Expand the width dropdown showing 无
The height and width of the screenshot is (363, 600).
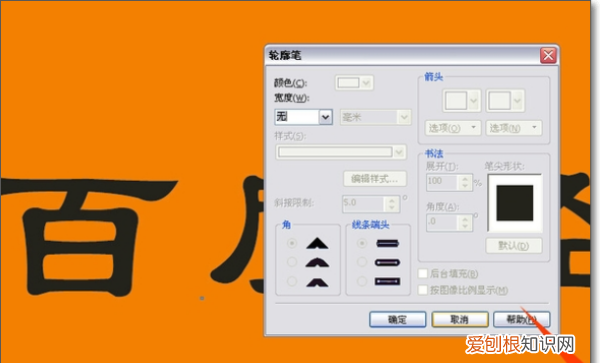coord(326,117)
